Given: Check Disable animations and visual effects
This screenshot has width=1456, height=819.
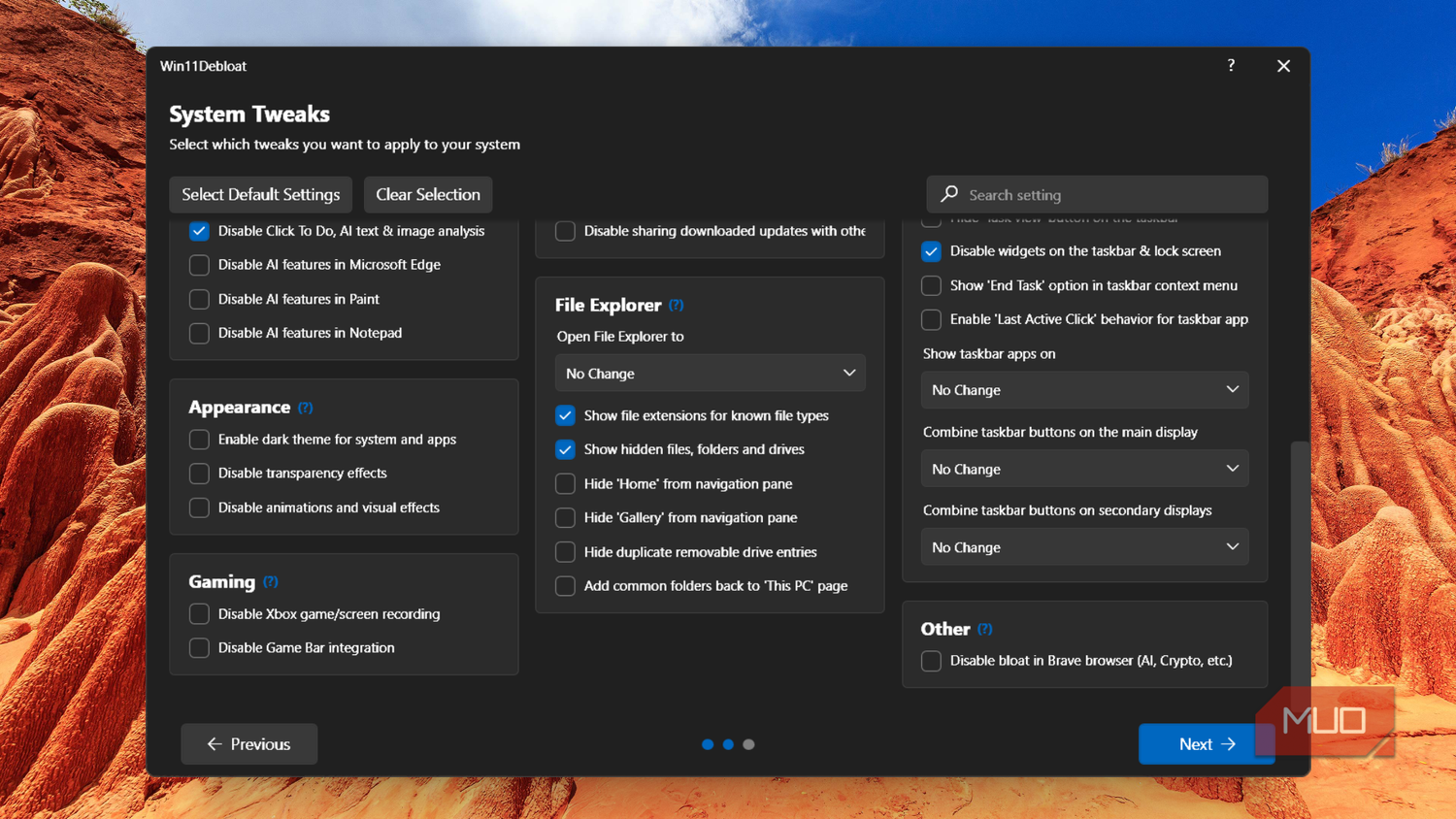Looking at the screenshot, I should point(199,508).
